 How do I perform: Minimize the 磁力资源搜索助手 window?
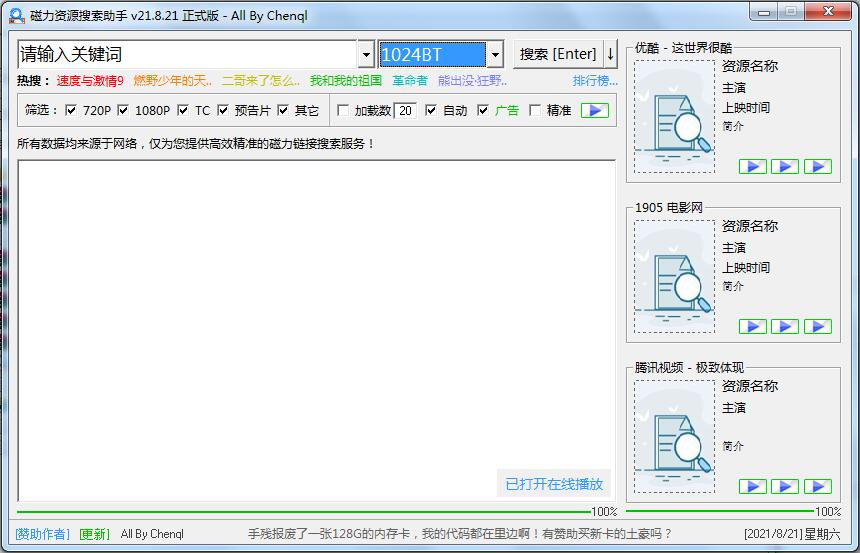coord(764,12)
